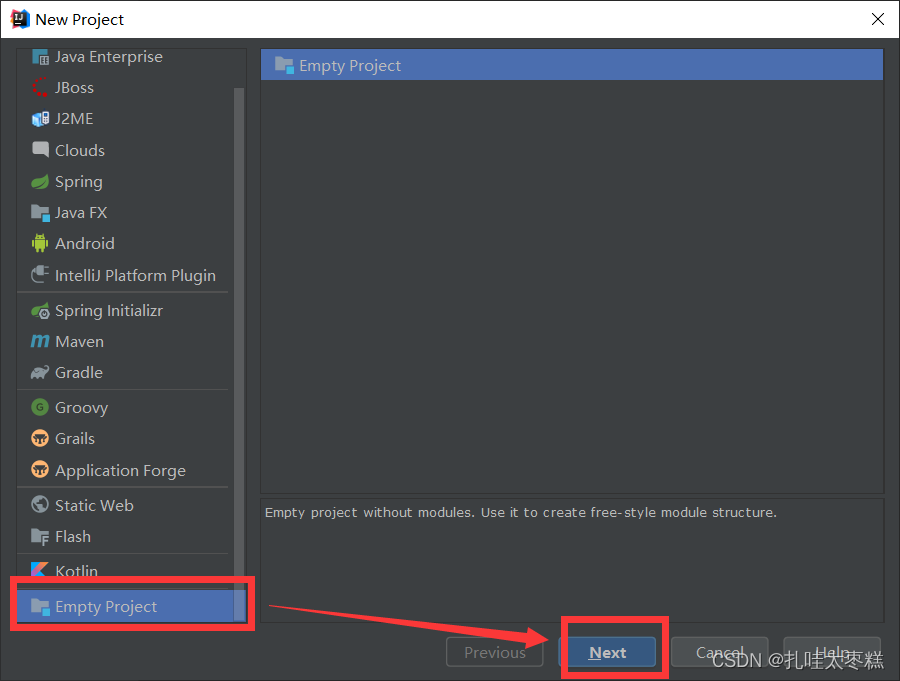Screen dimensions: 900x681
Task: Click the Java FX folder icon
Action: pos(40,213)
